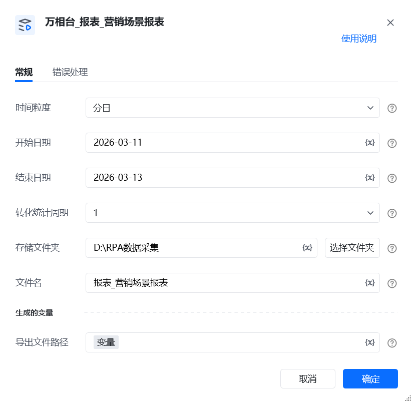Confirm with the 确定 button
413x403 pixels.
370,379
